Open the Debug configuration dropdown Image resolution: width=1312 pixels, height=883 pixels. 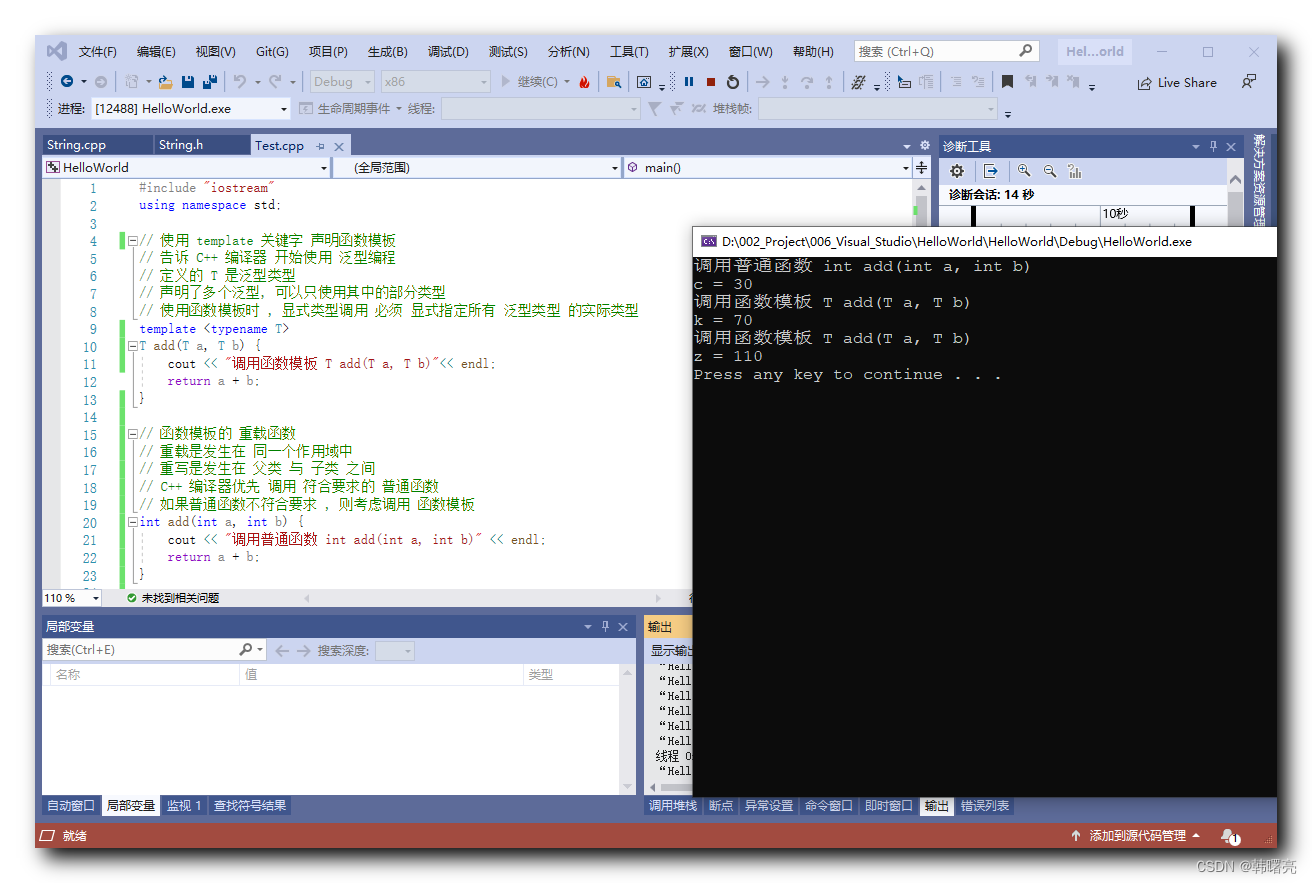tap(342, 82)
